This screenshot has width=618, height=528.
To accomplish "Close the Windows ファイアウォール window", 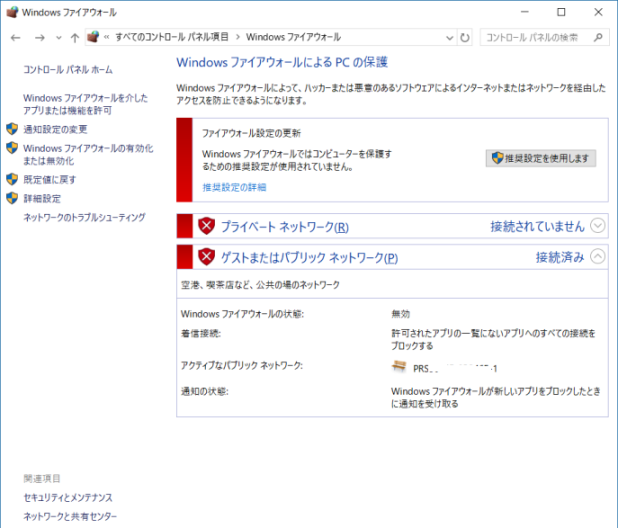I will coord(598,12).
